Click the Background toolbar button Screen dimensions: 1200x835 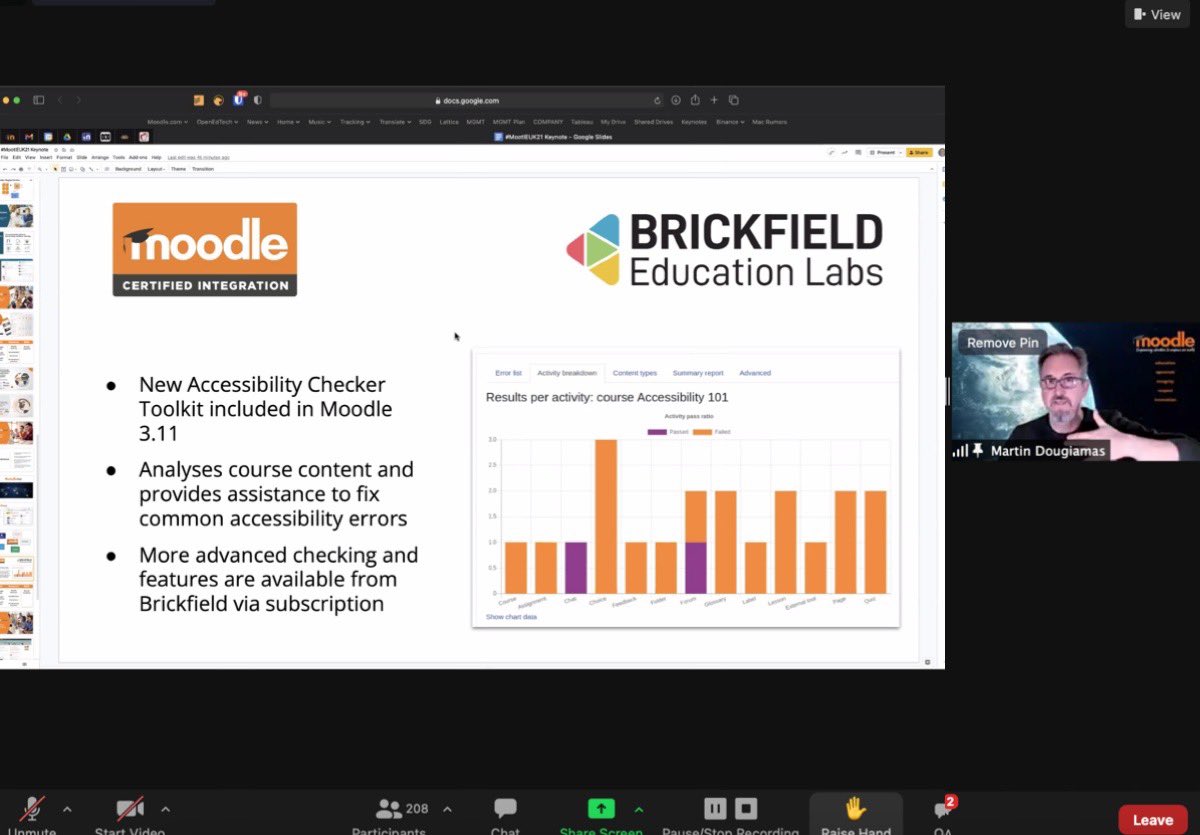click(x=128, y=169)
